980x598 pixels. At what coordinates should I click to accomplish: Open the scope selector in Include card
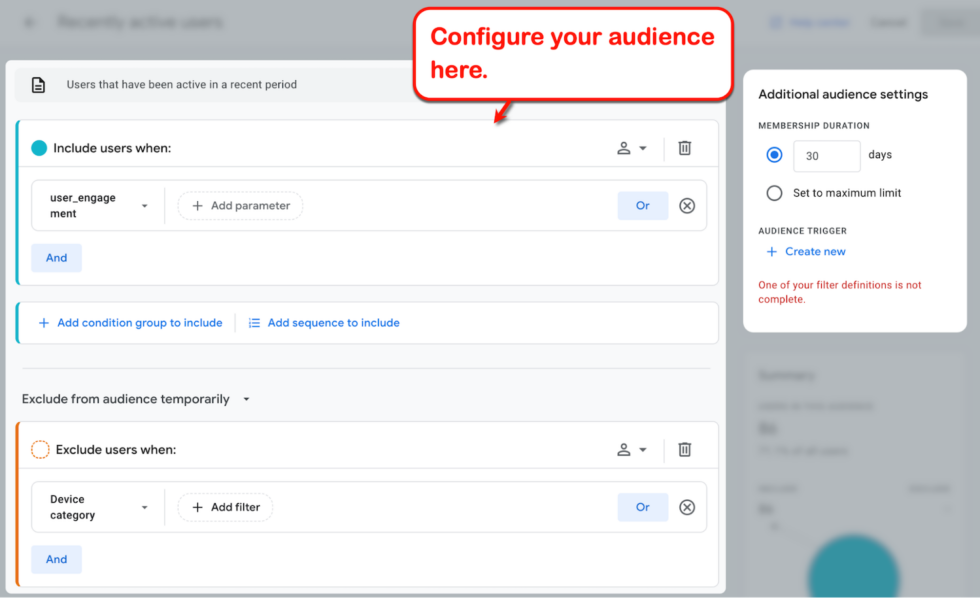(632, 147)
